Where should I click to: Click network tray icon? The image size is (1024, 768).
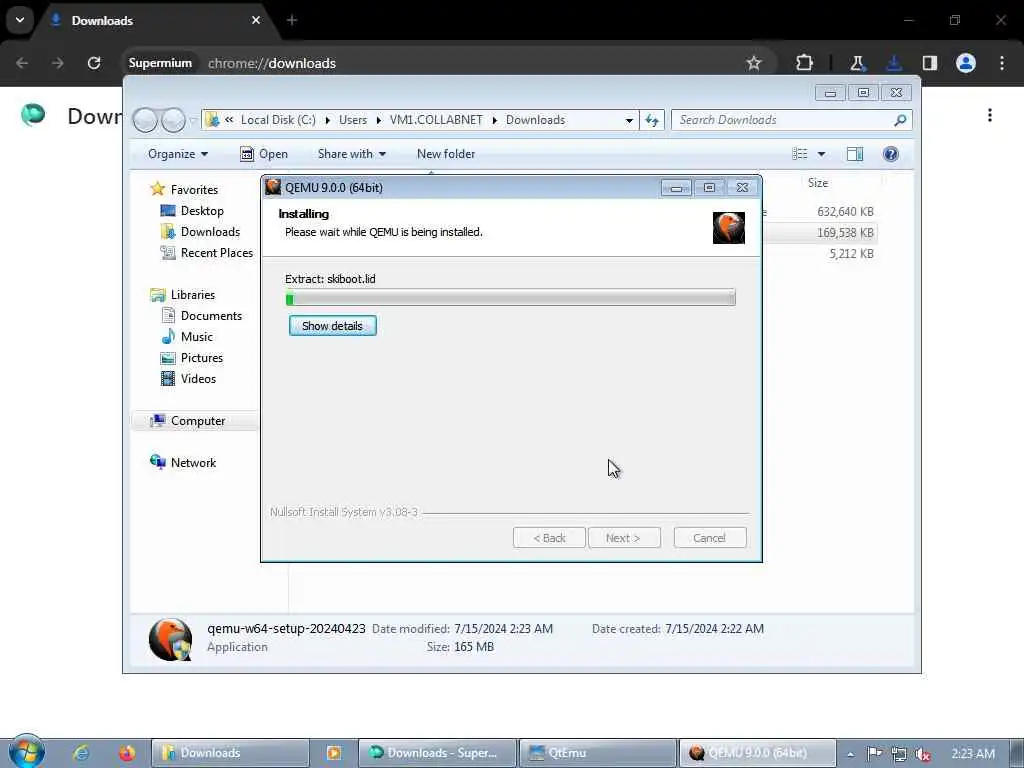[899, 754]
